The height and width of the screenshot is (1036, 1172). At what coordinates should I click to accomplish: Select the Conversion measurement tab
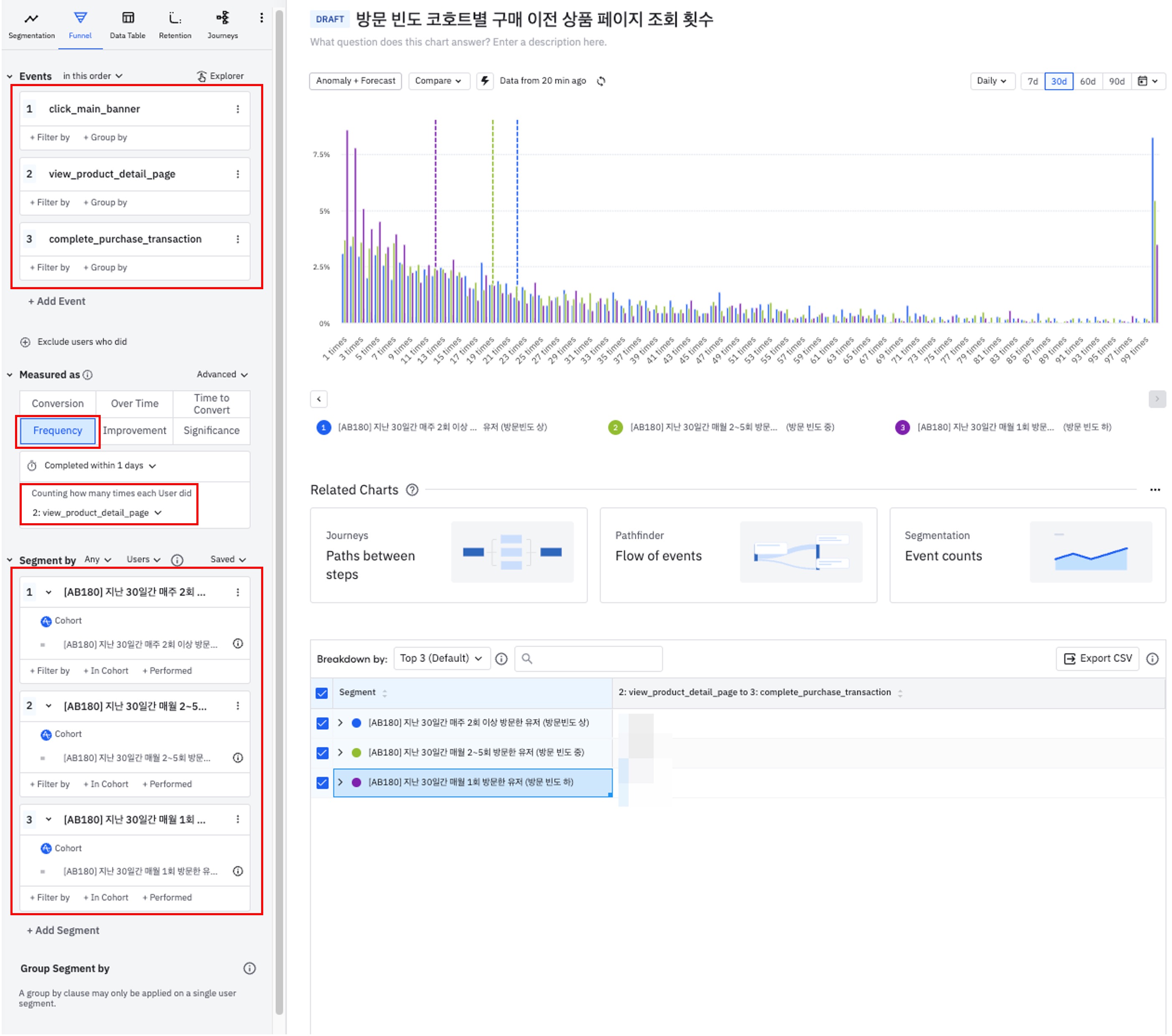click(x=57, y=403)
